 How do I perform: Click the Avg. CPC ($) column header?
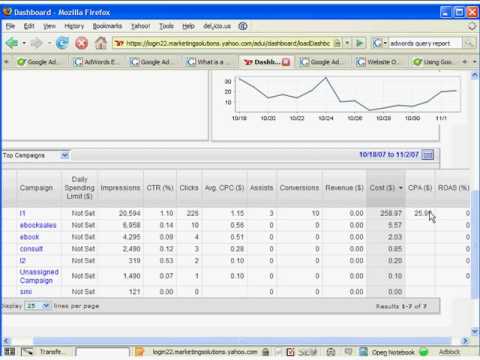[x=224, y=188]
